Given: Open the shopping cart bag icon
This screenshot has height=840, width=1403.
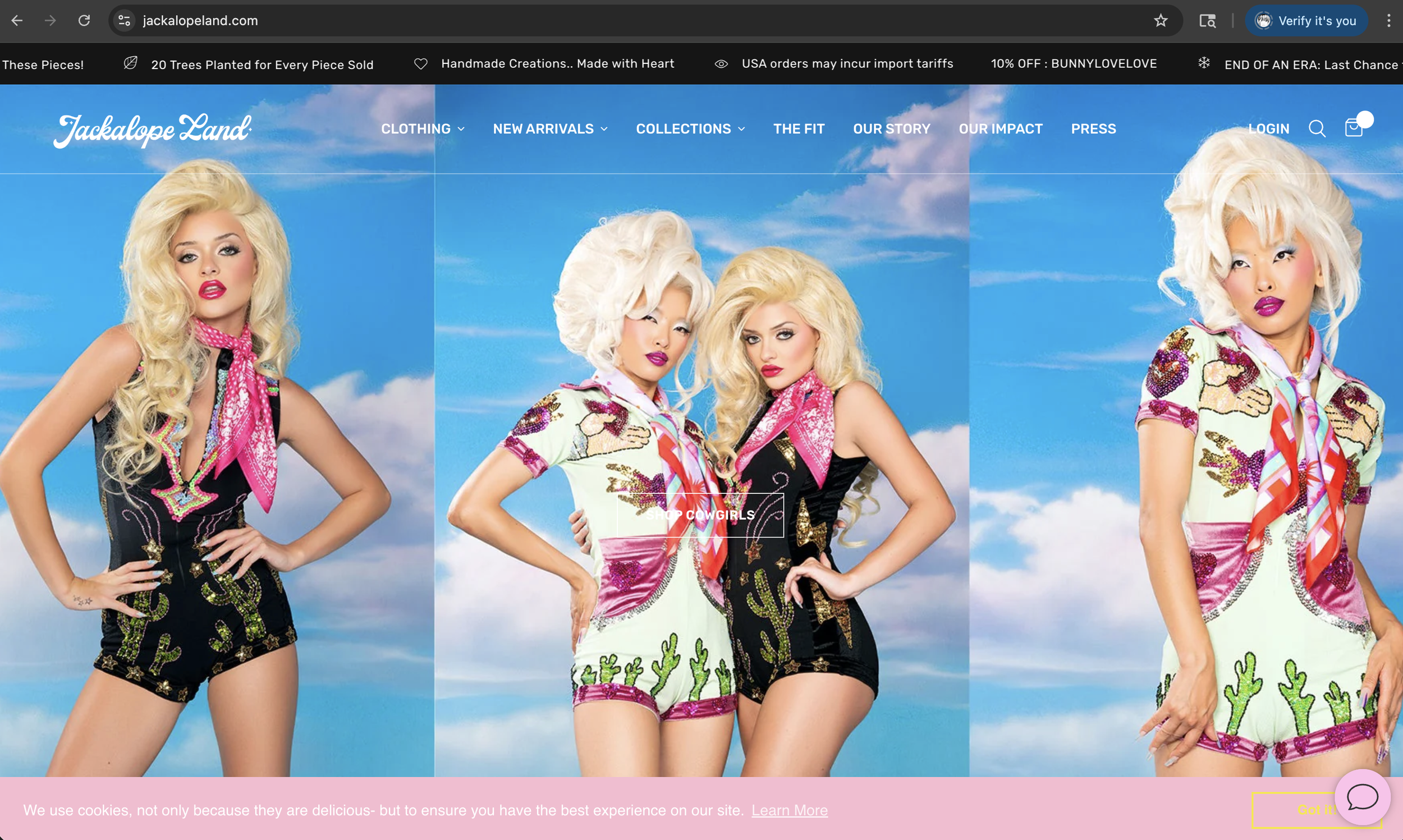Looking at the screenshot, I should click(x=1353, y=128).
